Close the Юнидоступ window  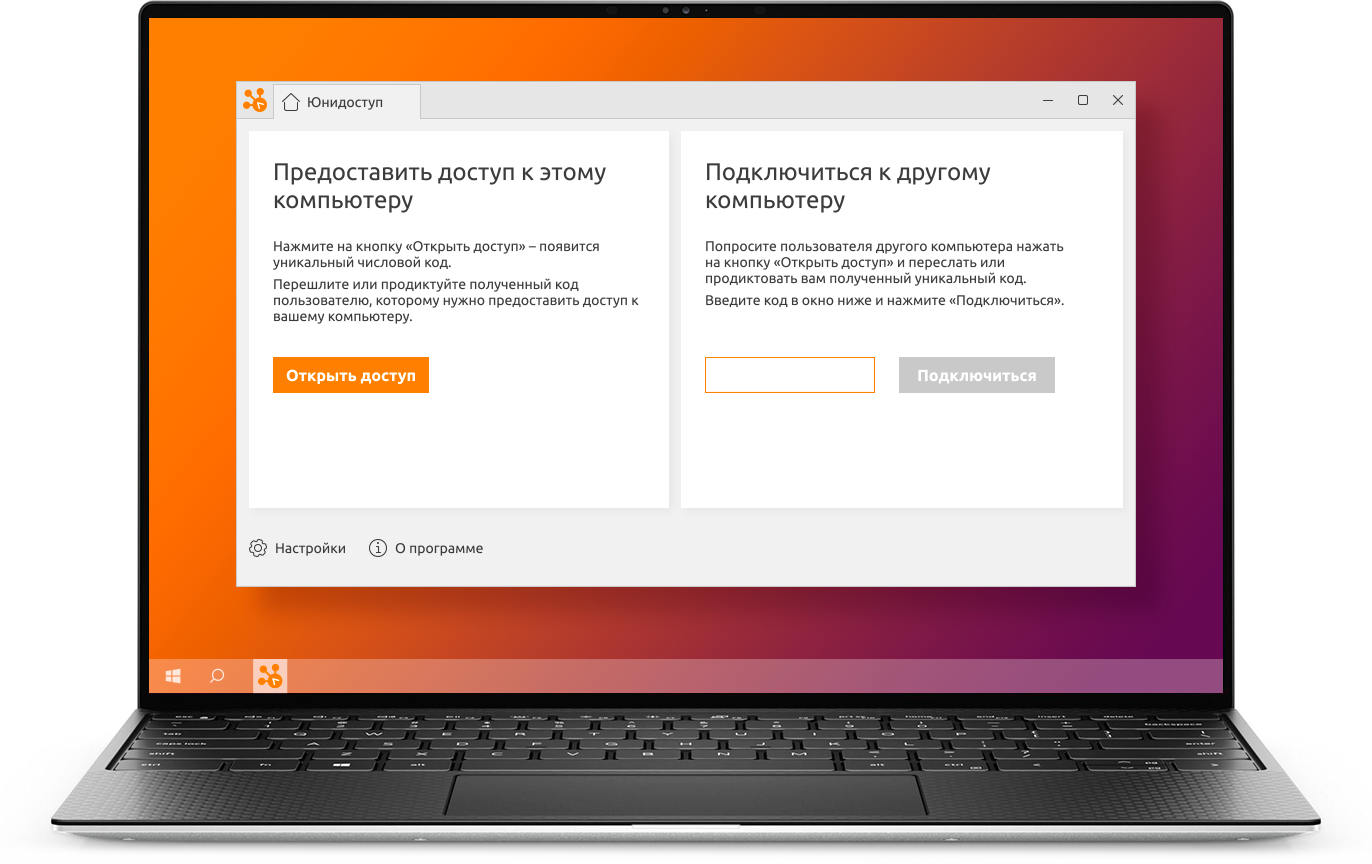coord(1118,100)
